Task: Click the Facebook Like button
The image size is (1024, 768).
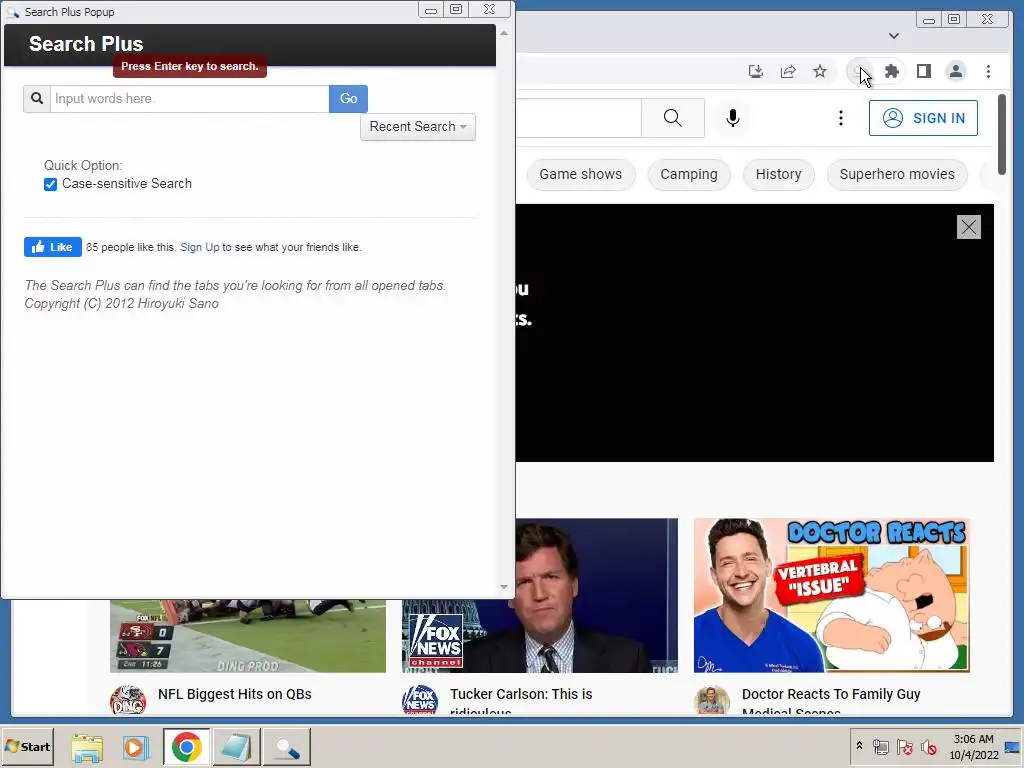Action: pos(53,247)
